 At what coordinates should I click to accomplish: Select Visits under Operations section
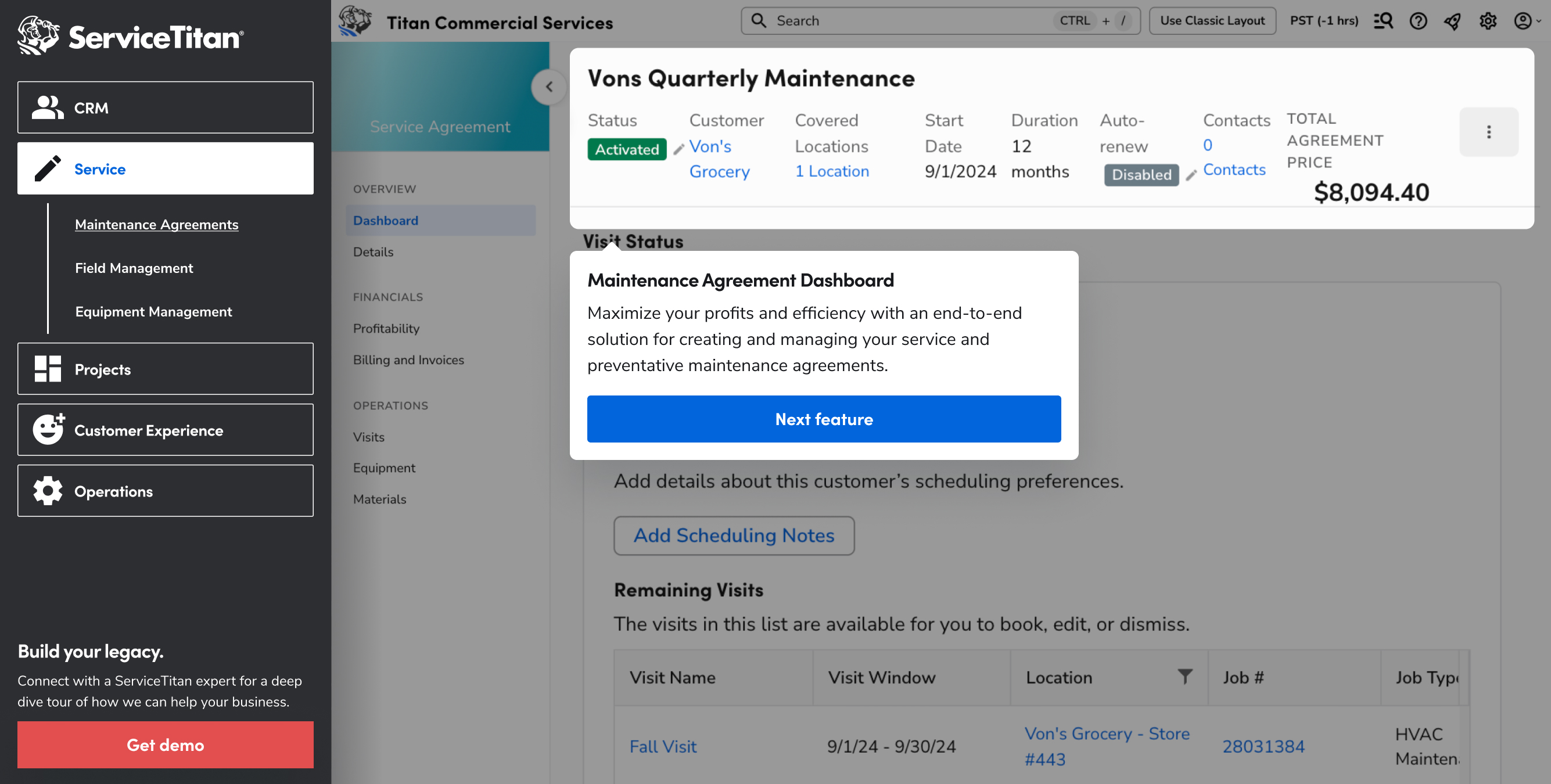click(368, 437)
